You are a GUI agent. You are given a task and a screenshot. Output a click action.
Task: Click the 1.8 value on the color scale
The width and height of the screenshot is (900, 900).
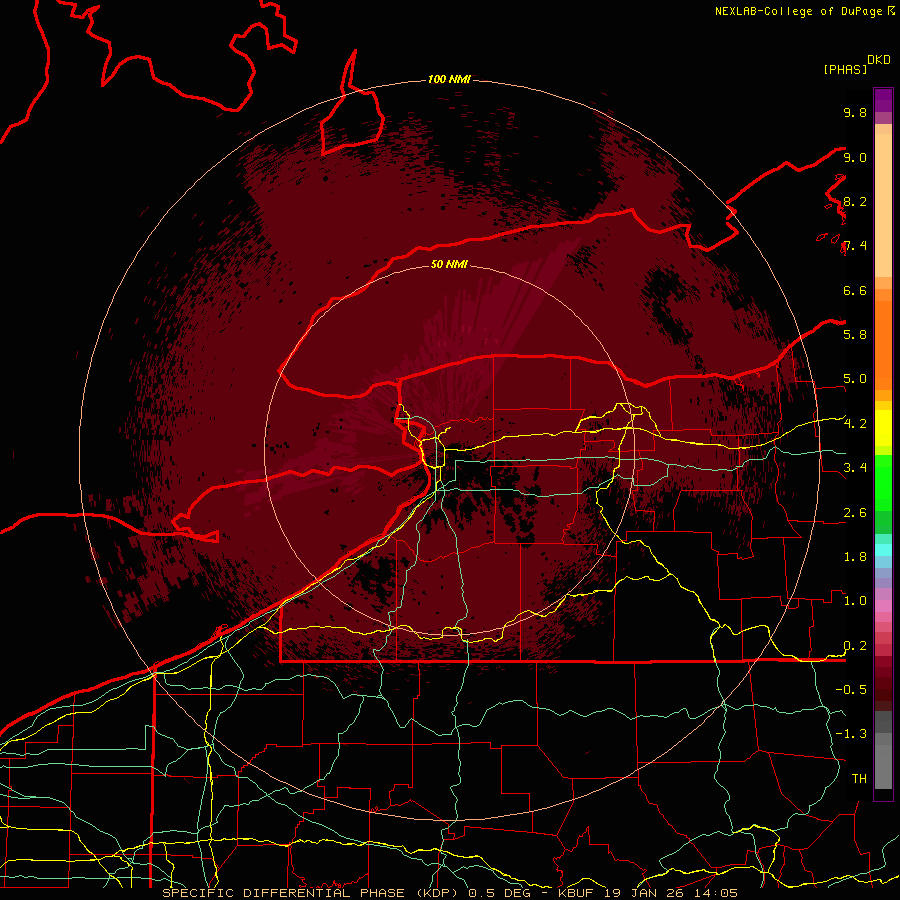tap(855, 557)
